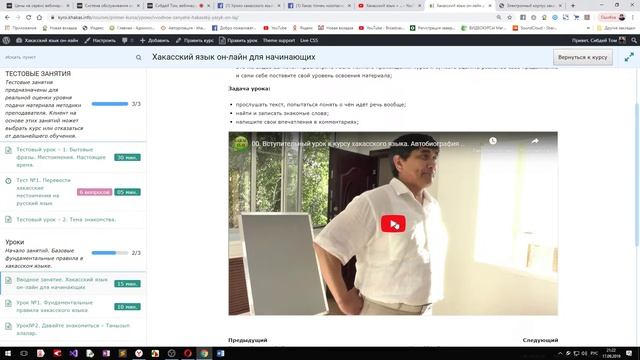The image size is (640, 360).
Task: Open the 'Другие закладки' bookmarks folder
Action: coord(616,28)
